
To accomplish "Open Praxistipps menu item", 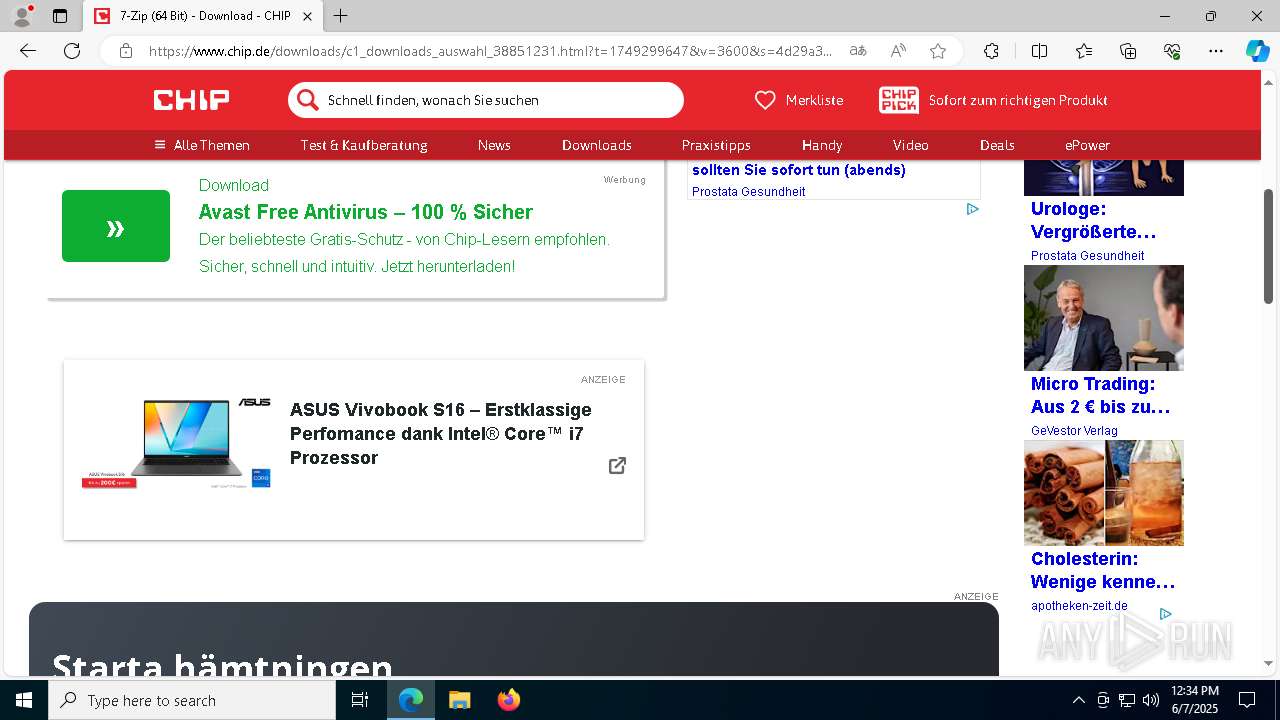I will click(716, 145).
